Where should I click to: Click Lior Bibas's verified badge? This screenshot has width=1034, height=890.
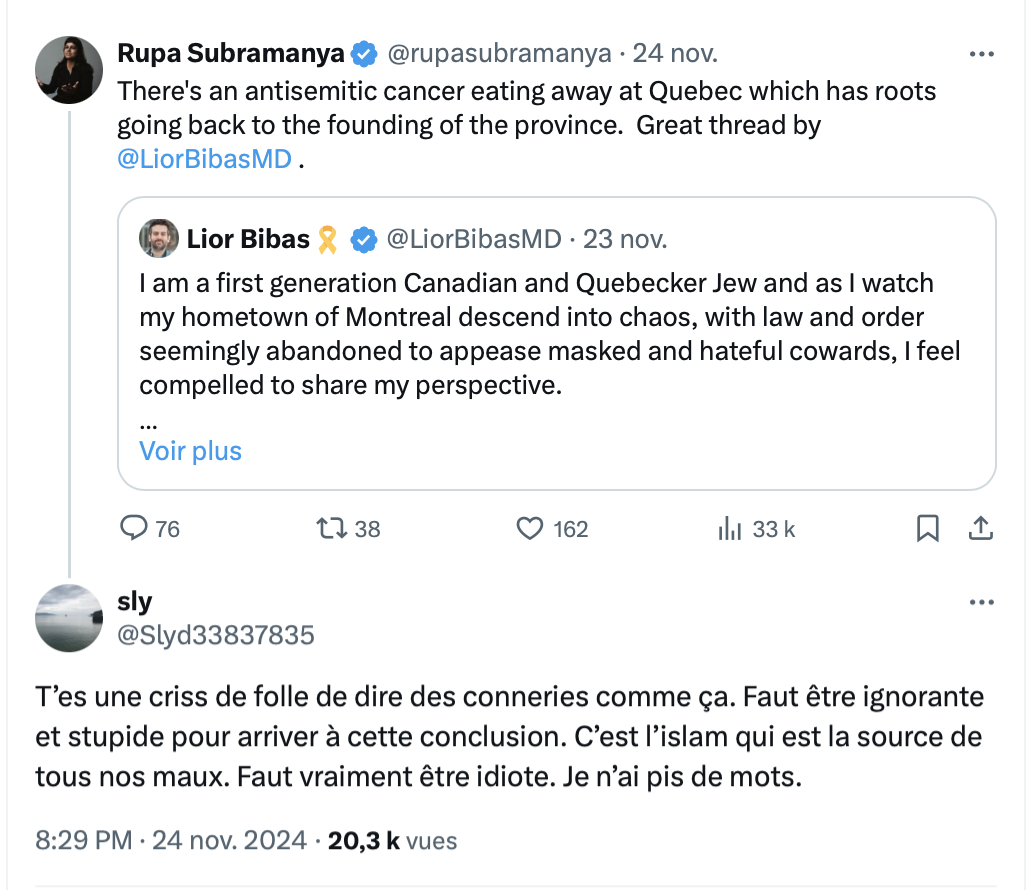click(x=364, y=240)
